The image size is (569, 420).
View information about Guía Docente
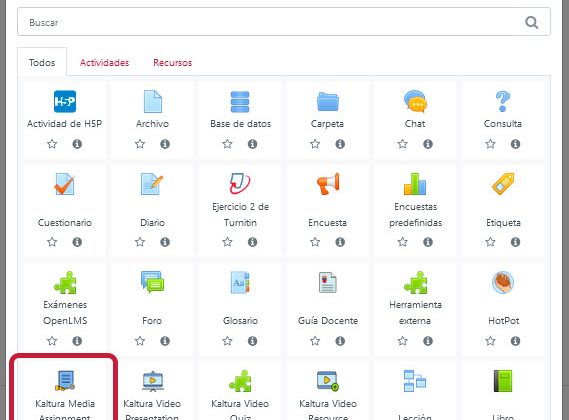(x=340, y=341)
